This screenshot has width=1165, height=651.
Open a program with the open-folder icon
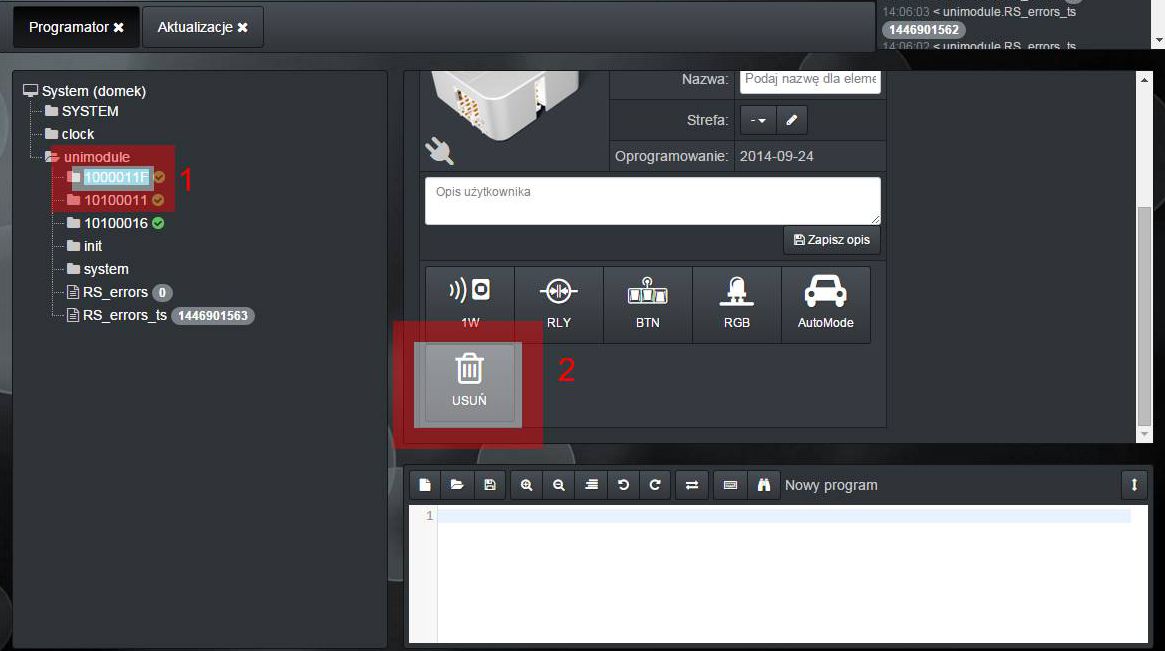tap(457, 485)
